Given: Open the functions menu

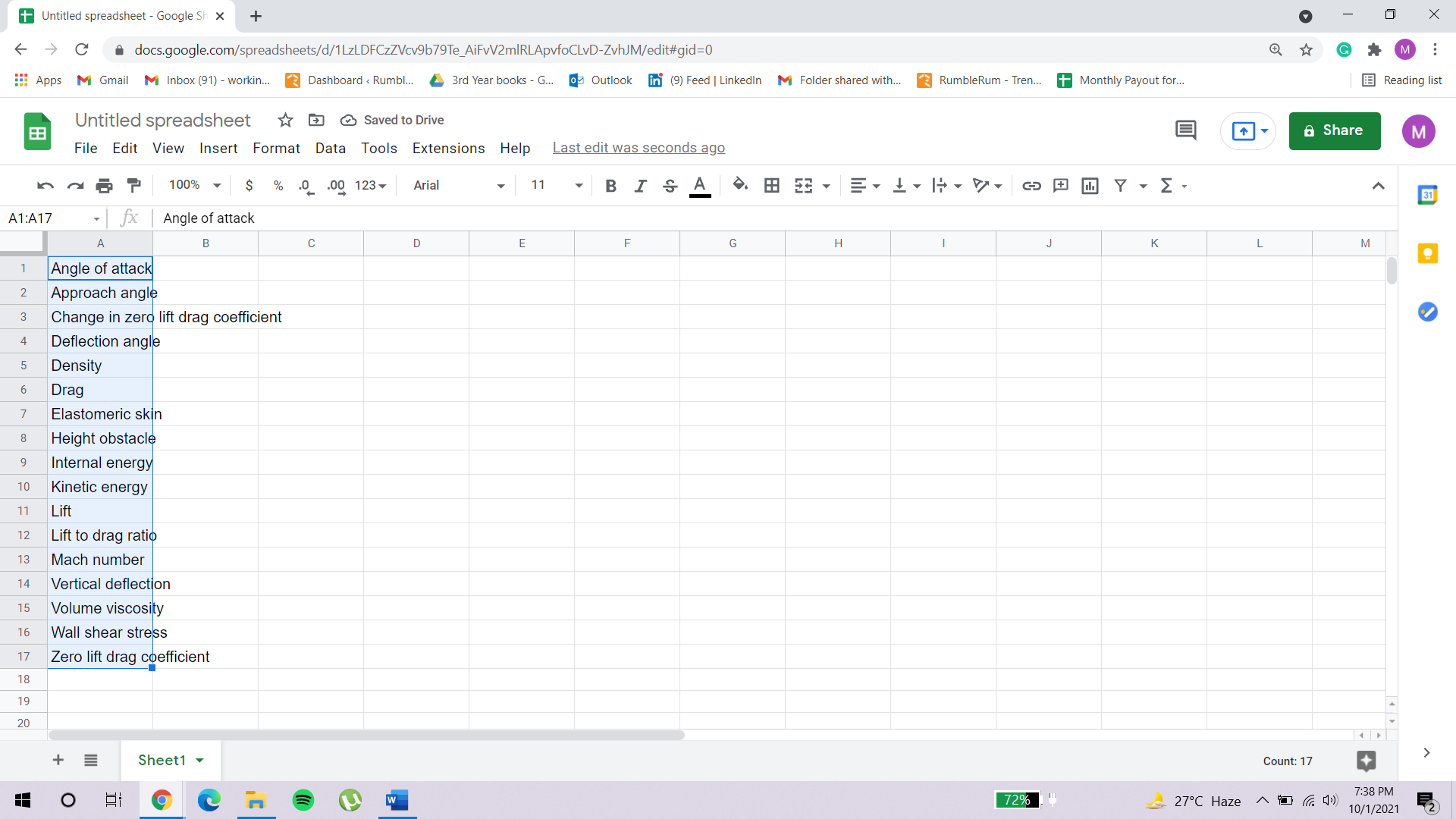Looking at the screenshot, I should point(1172,186).
